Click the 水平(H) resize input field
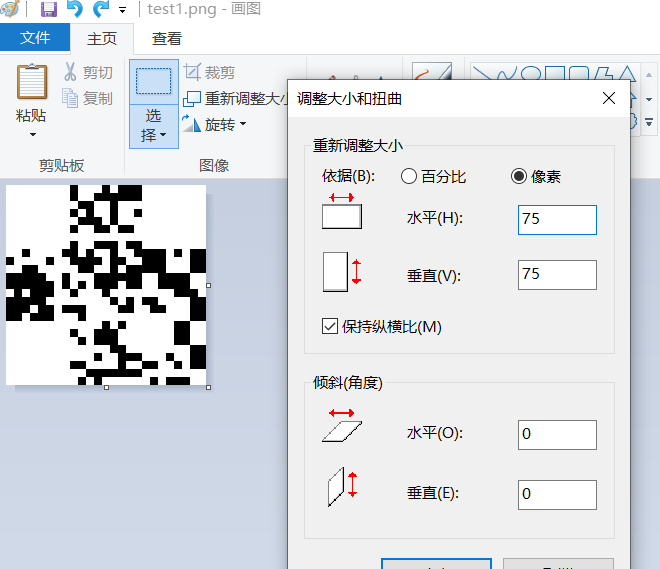660x569 pixels. 557,220
